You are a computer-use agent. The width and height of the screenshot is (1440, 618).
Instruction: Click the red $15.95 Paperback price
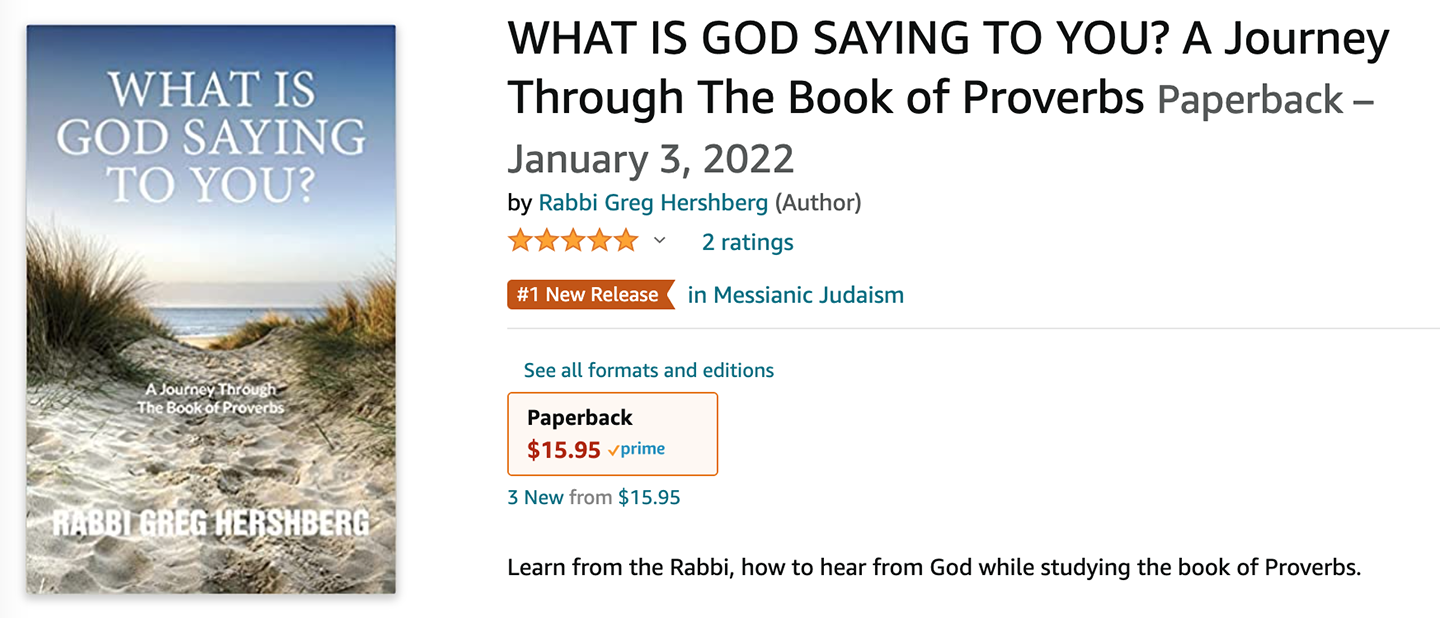point(564,450)
